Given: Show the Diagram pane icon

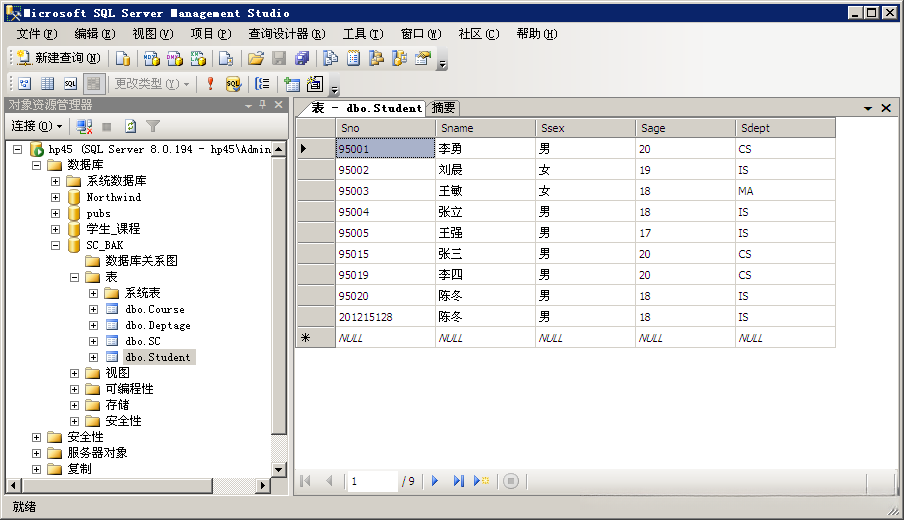Looking at the screenshot, I should point(24,84).
